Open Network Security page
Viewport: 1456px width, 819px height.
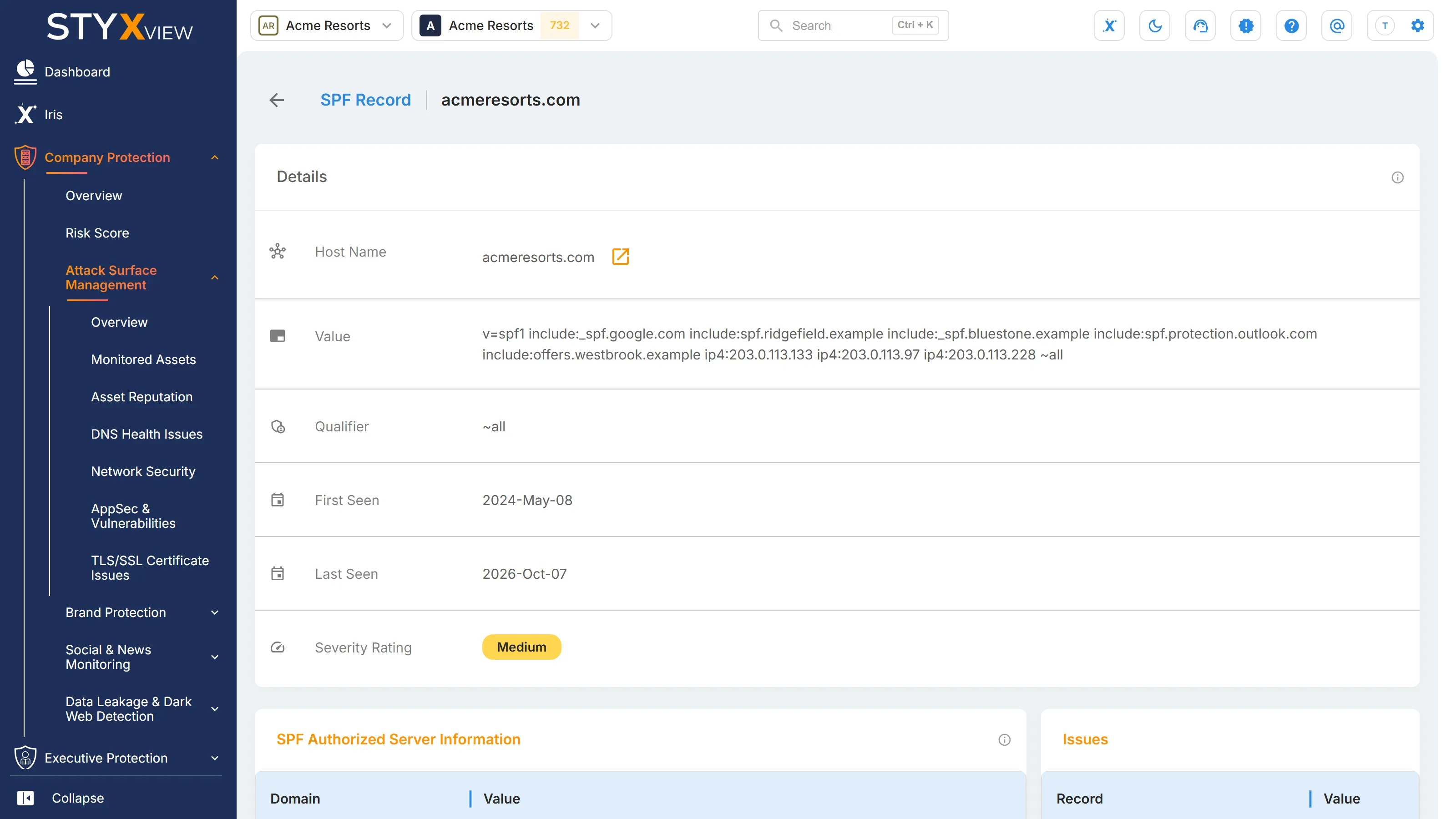(x=143, y=471)
